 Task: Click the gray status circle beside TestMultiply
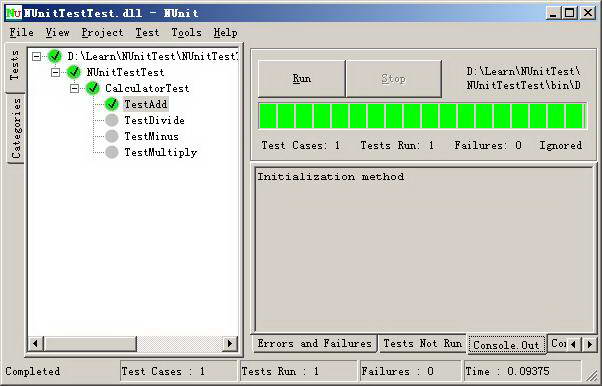(x=112, y=152)
